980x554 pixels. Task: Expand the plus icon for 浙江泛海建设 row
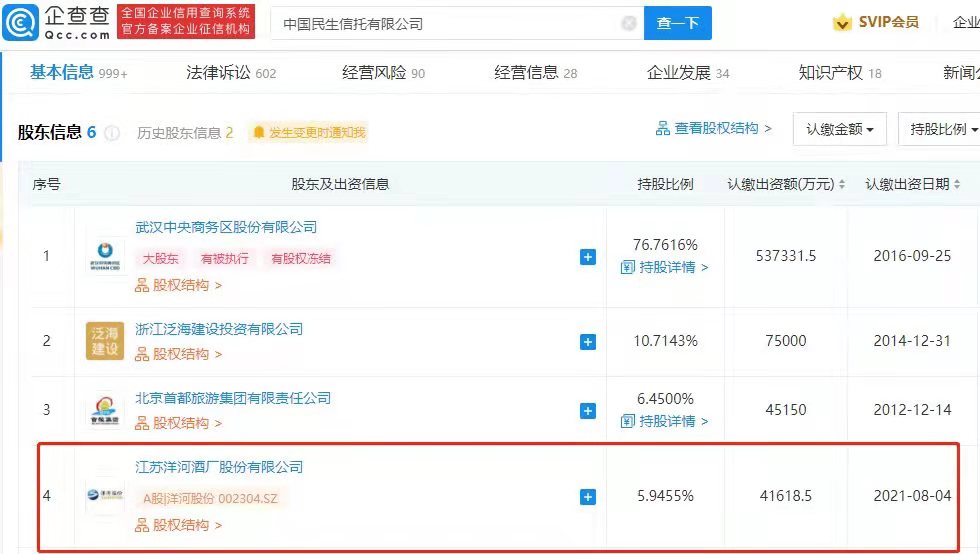pos(588,342)
